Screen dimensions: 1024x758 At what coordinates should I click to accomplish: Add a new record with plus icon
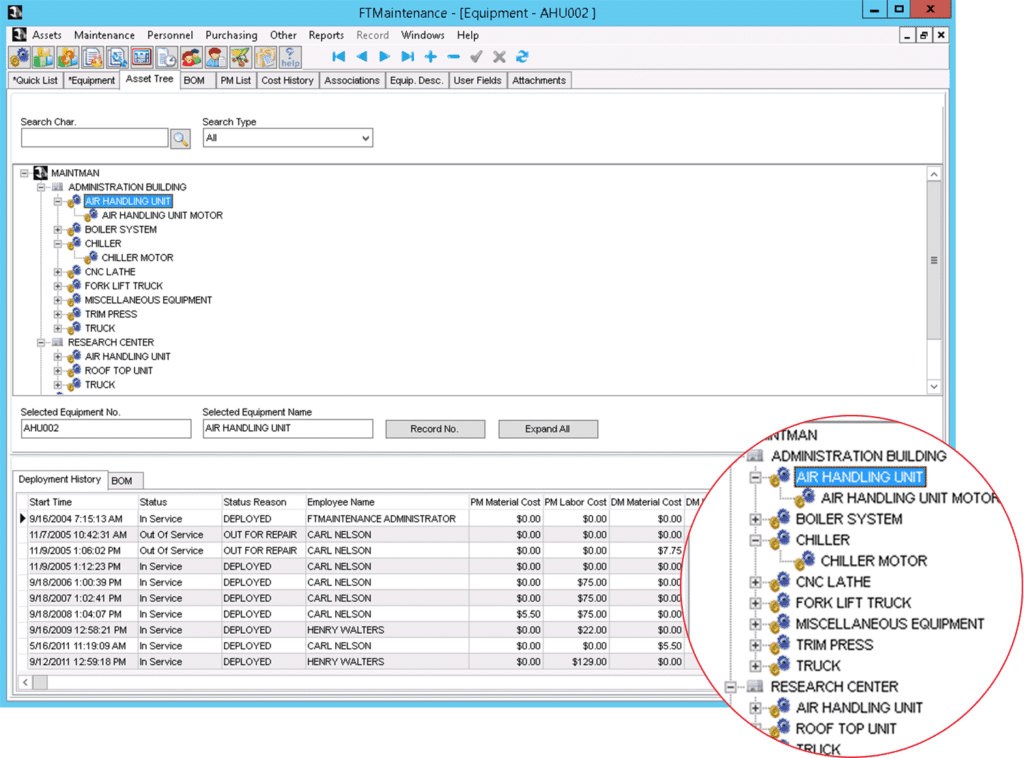coord(430,57)
